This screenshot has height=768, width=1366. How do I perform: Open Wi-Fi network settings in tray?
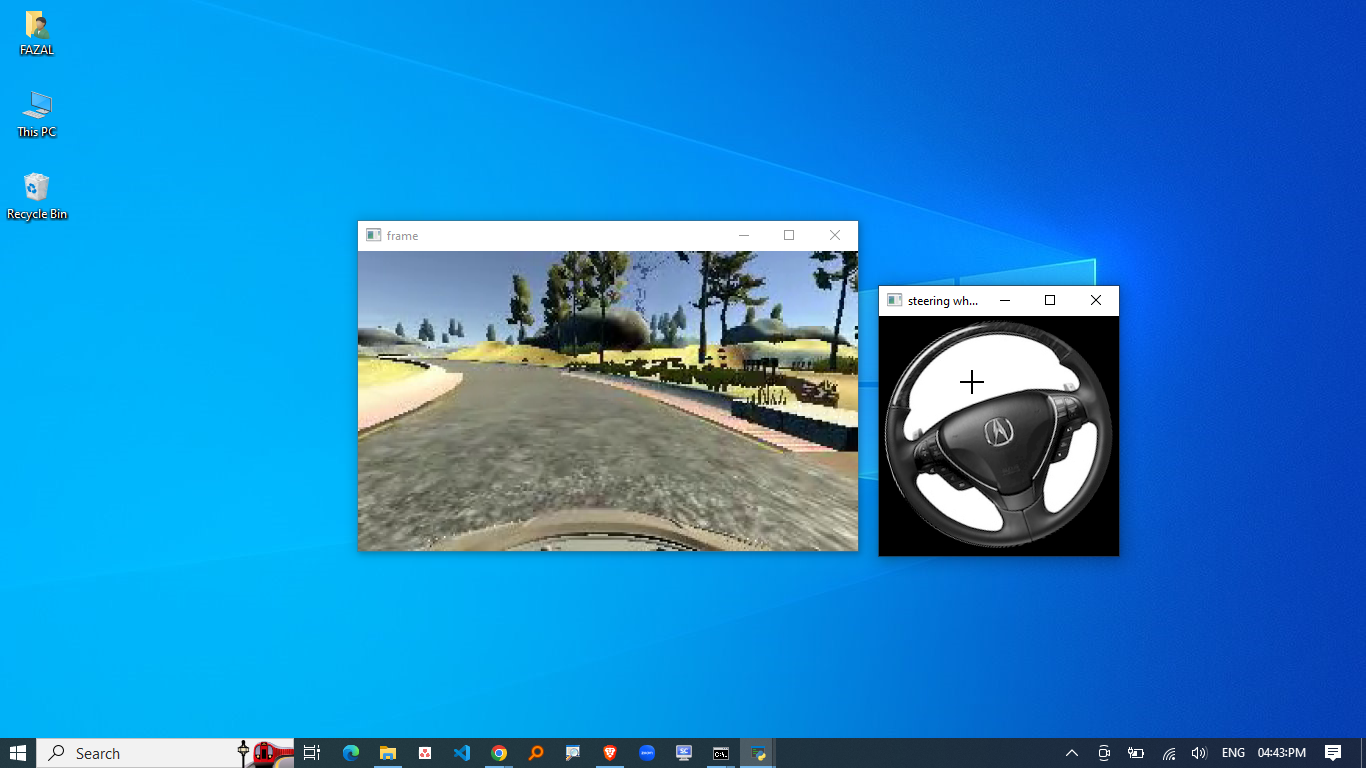click(x=1168, y=753)
